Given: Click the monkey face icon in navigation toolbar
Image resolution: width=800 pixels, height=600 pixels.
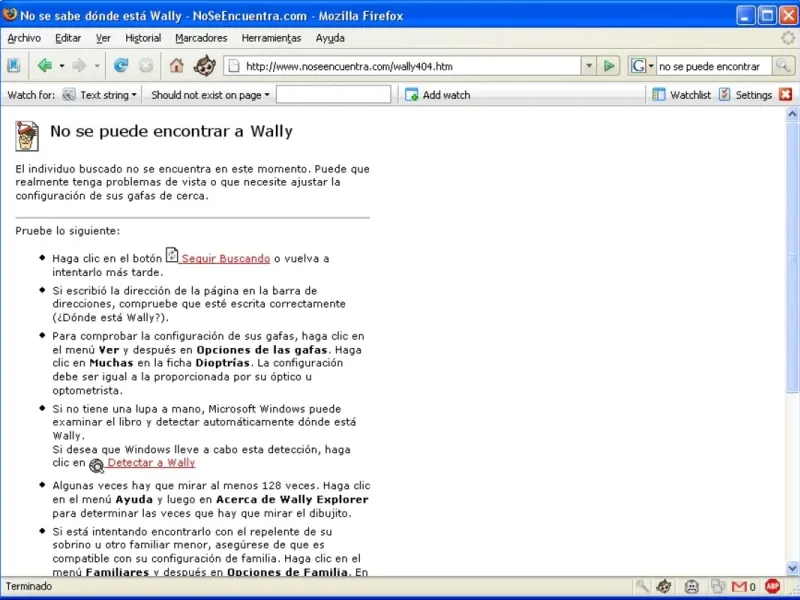Looking at the screenshot, I should click(205, 66).
